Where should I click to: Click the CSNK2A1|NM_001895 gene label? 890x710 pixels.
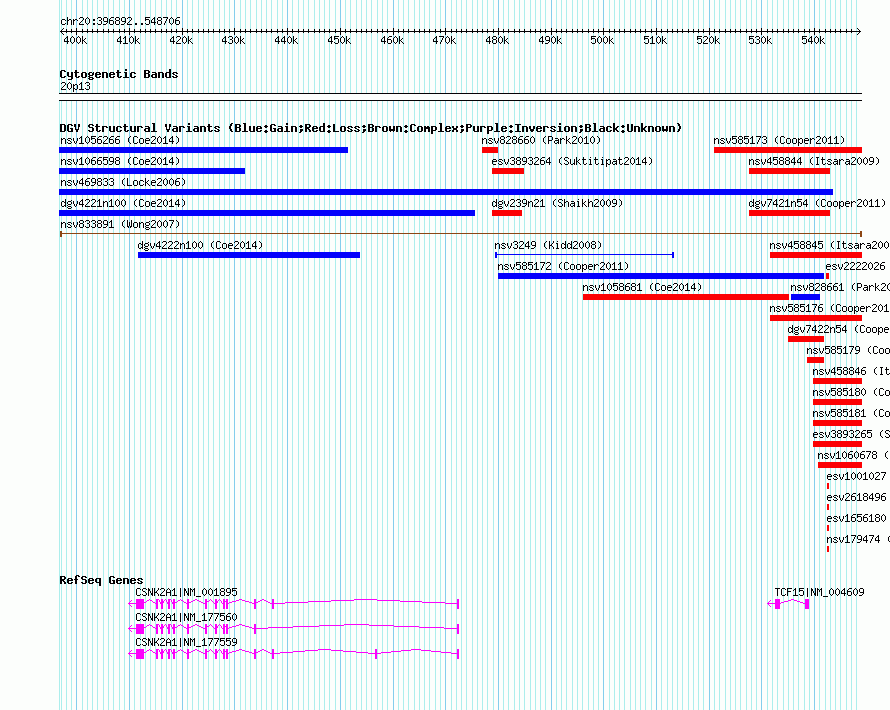(186, 592)
